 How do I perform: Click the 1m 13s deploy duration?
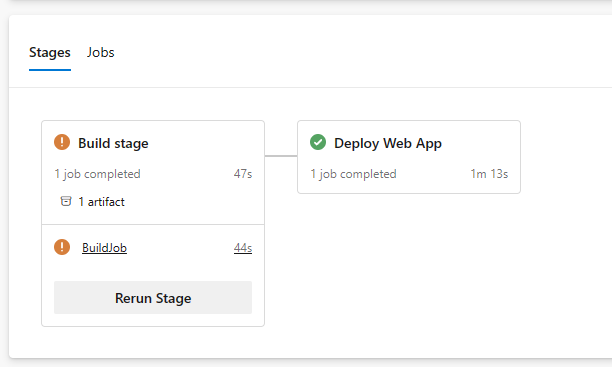click(489, 174)
